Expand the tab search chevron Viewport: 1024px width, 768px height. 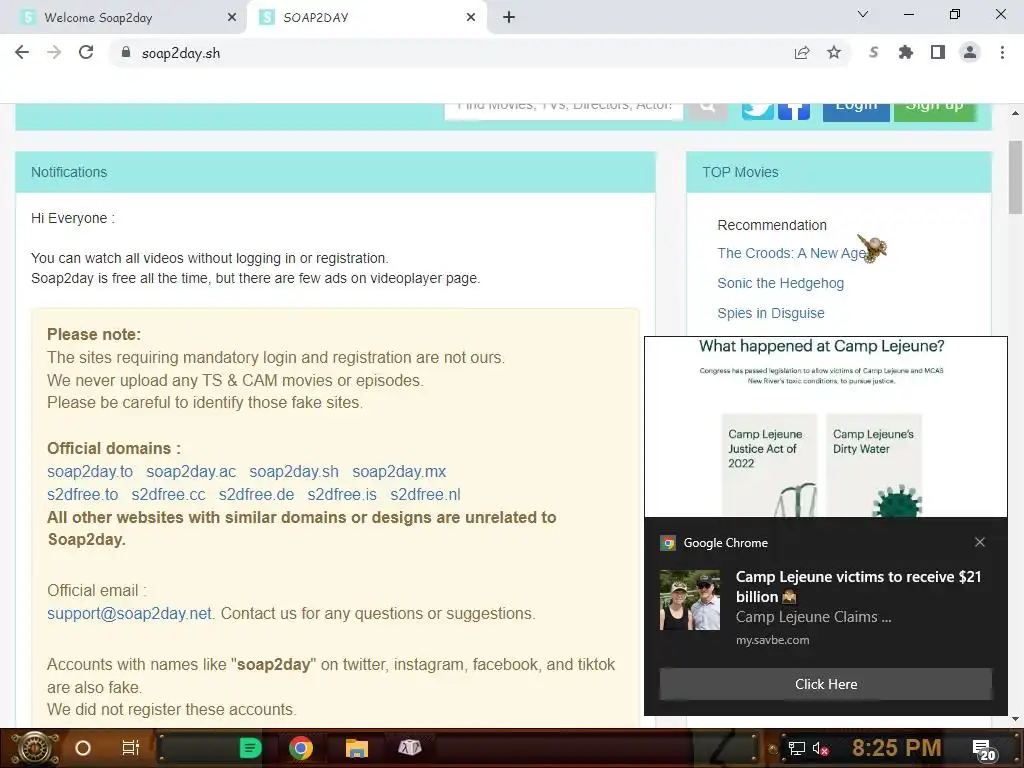pyautogui.click(x=863, y=14)
